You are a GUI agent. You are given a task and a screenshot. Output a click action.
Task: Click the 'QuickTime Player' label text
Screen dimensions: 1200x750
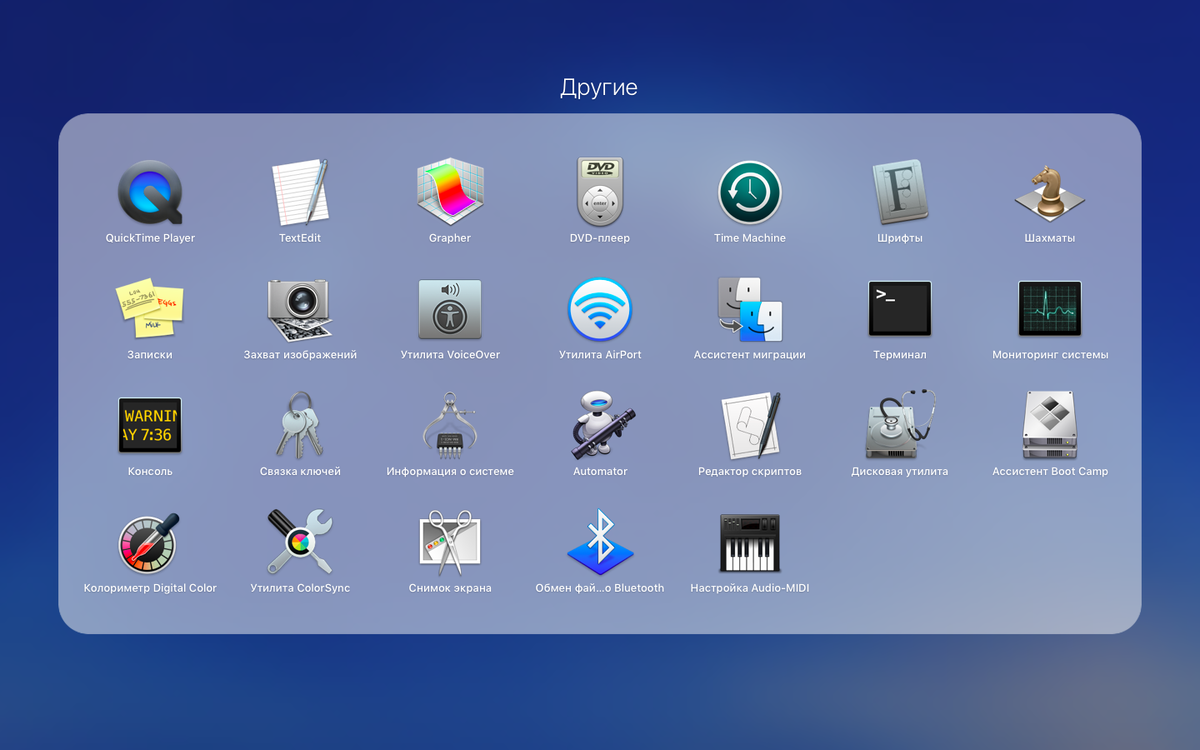tap(150, 238)
